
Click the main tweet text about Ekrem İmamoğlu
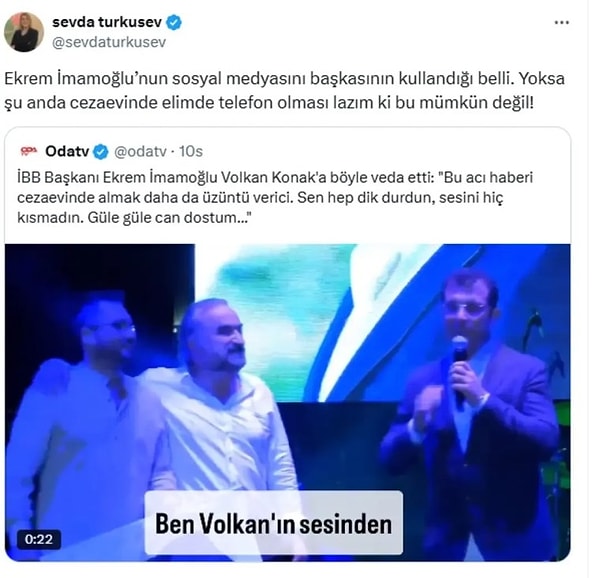click(x=284, y=91)
